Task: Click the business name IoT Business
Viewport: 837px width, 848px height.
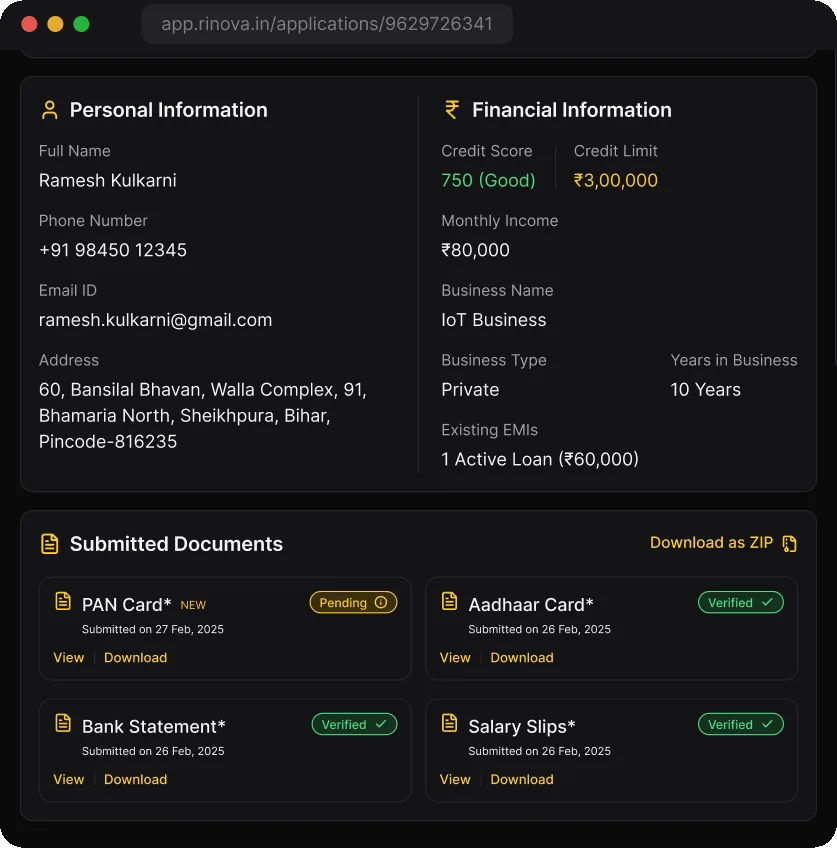Action: 494,320
